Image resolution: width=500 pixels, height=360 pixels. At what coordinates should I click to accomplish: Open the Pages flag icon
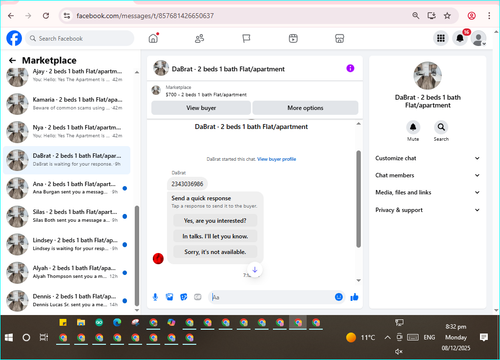coord(246,39)
